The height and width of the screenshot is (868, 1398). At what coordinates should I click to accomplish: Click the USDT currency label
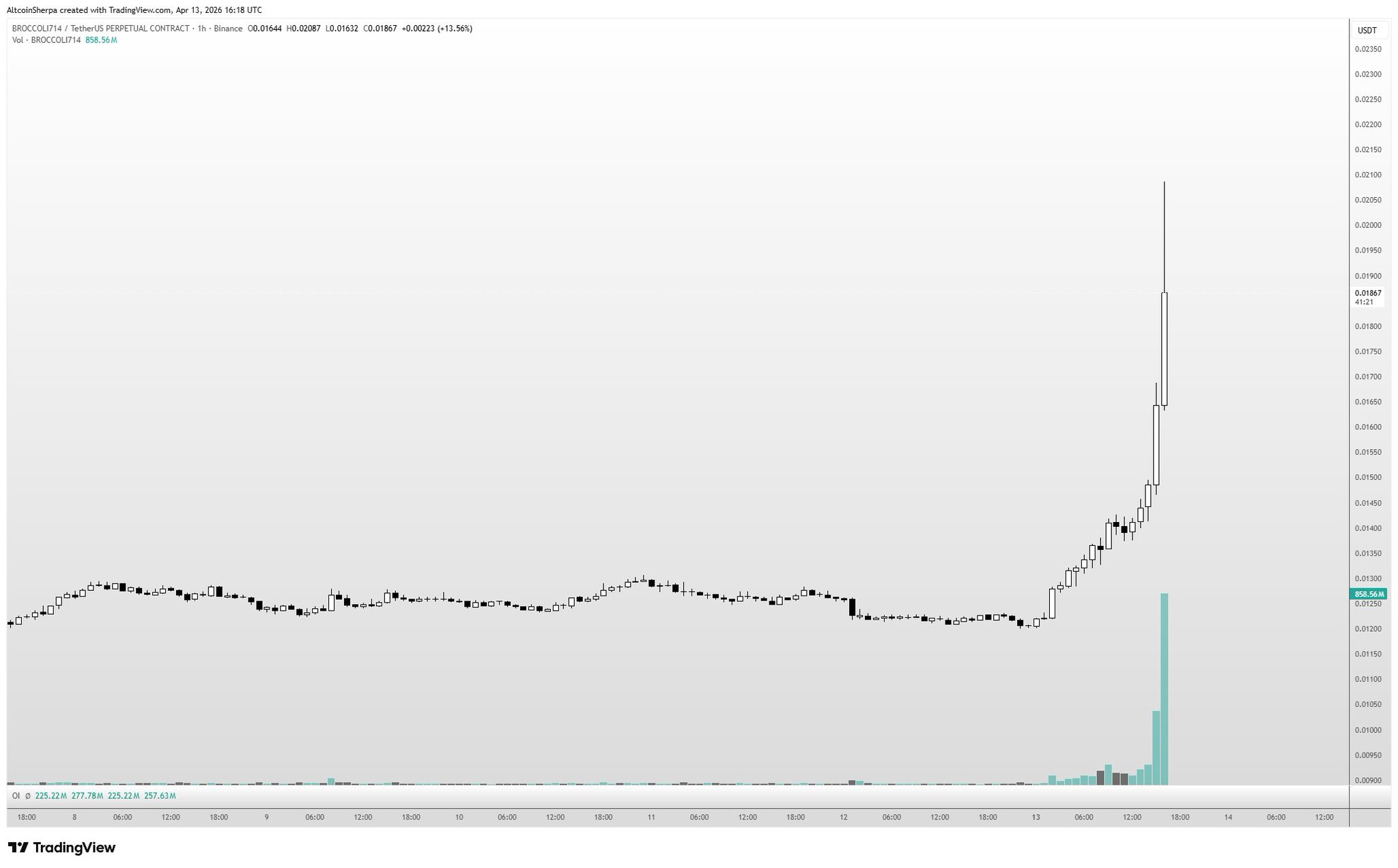coord(1367,31)
